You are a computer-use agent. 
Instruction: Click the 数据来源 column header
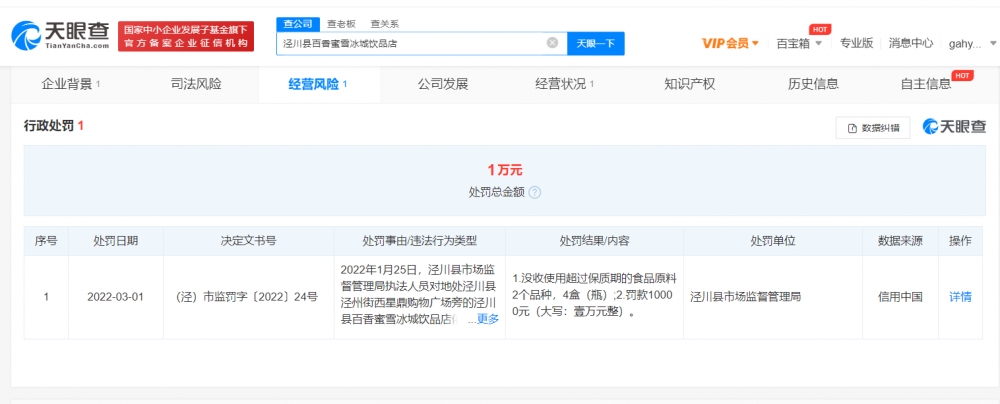(900, 241)
